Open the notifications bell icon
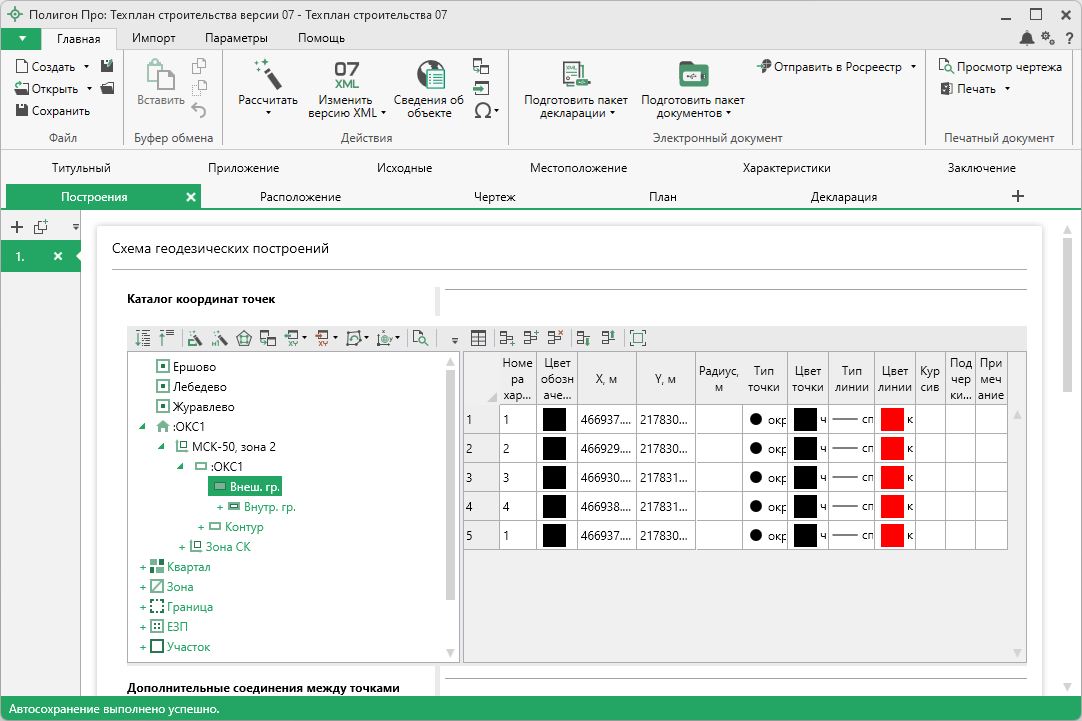 click(1027, 38)
